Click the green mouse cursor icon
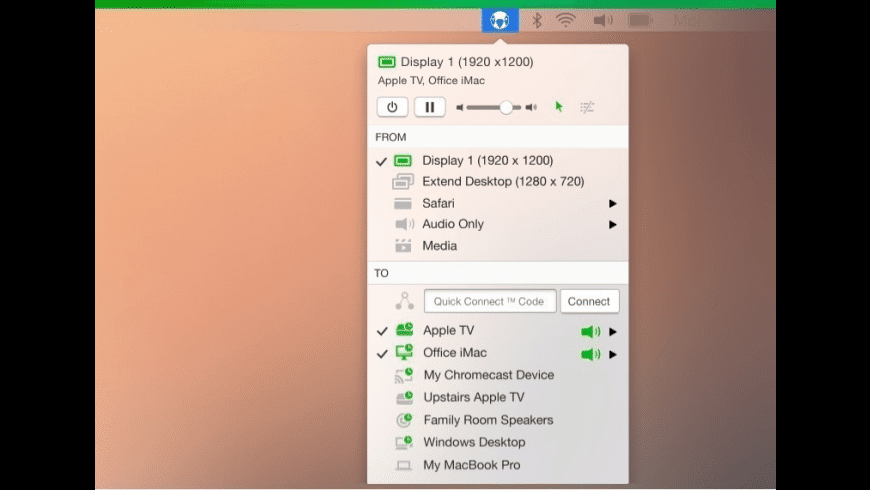The width and height of the screenshot is (870, 490). 559,107
